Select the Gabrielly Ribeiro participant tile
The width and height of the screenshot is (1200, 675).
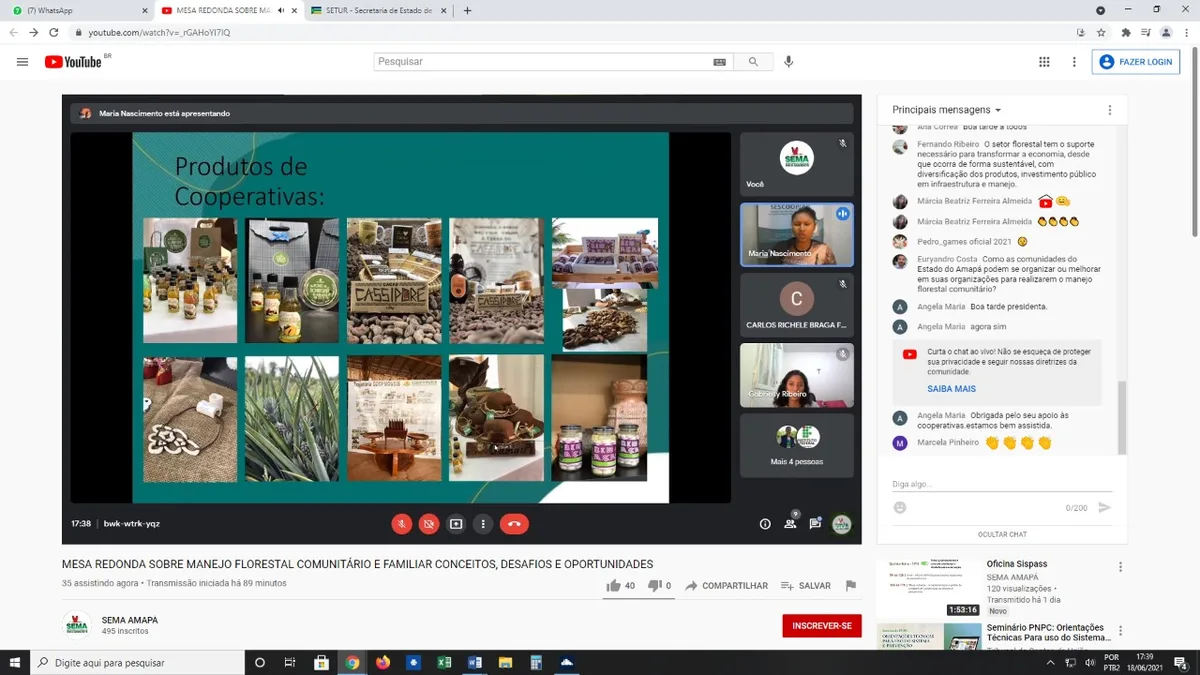coord(797,375)
